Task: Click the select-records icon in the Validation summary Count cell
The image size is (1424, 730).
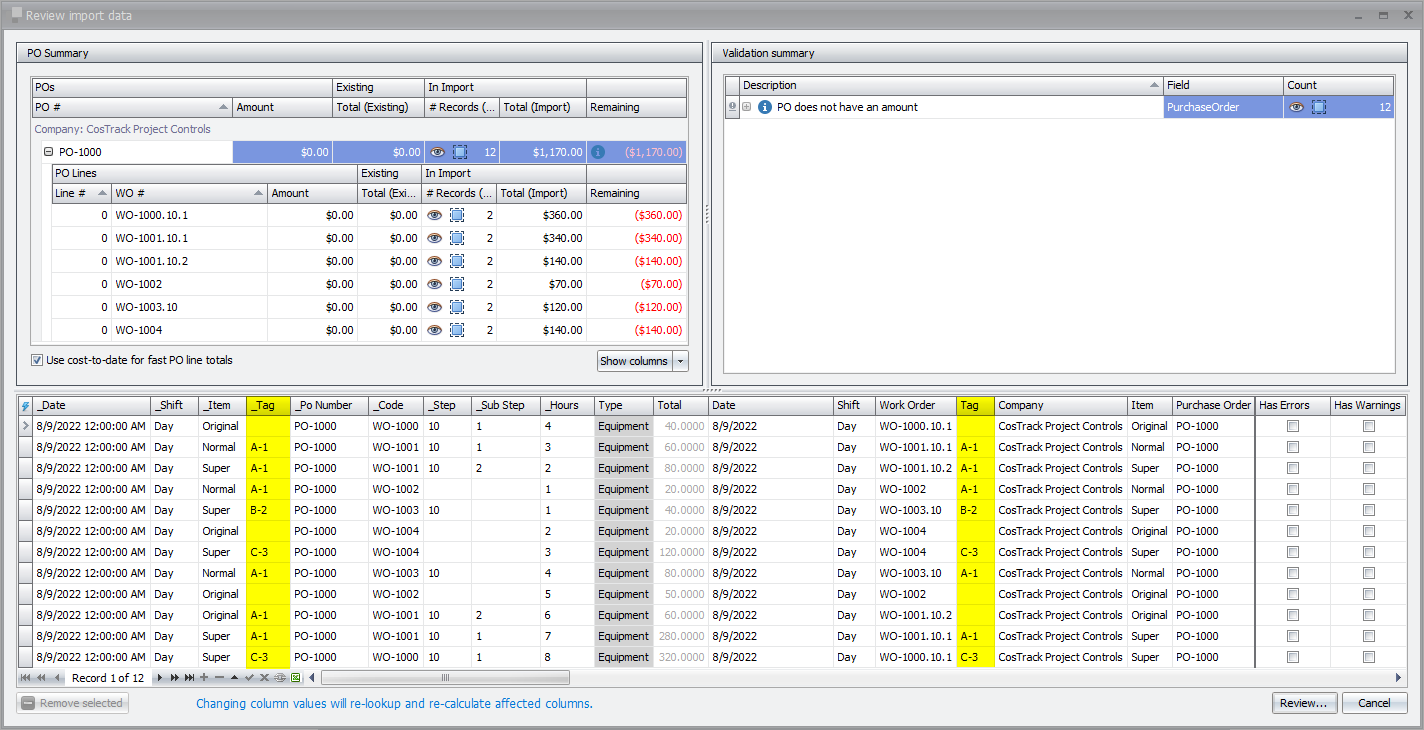Action: point(1319,107)
